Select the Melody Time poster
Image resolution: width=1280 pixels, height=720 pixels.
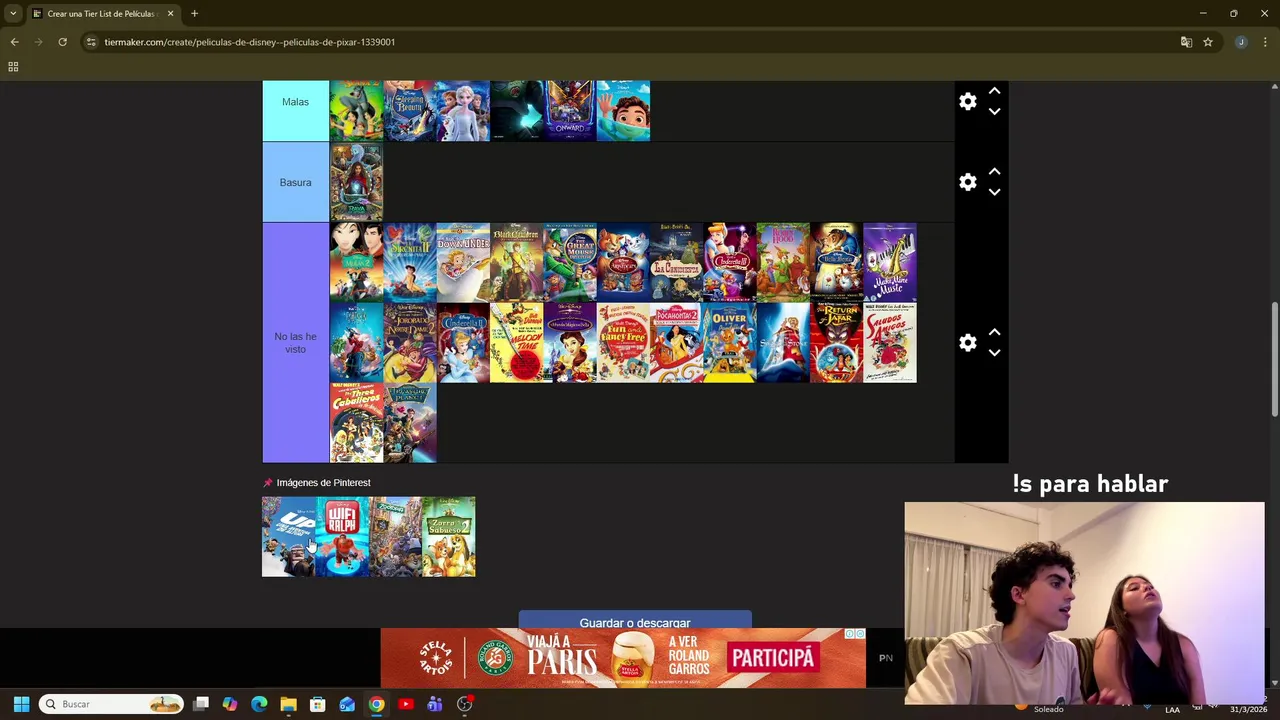(516, 343)
